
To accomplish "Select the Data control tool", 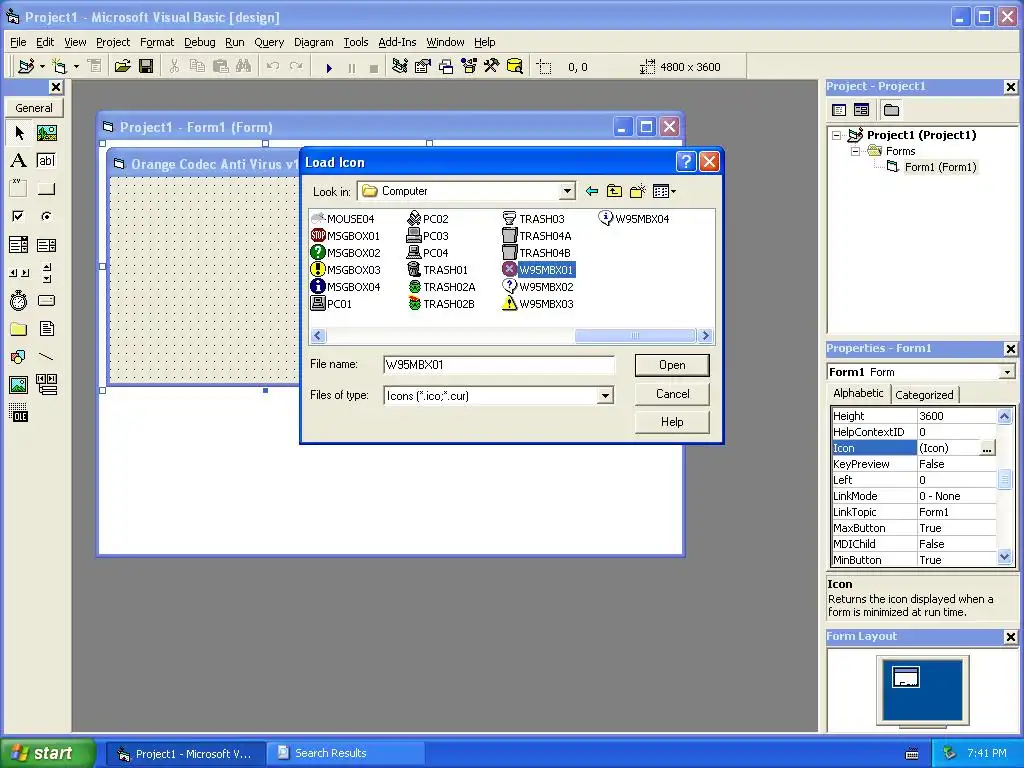I will [46, 385].
